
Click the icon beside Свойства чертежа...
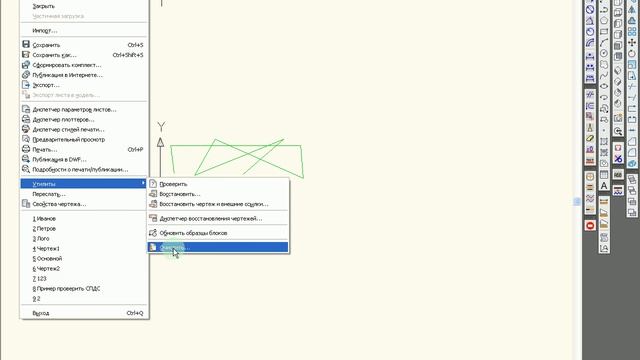click(x=26, y=204)
